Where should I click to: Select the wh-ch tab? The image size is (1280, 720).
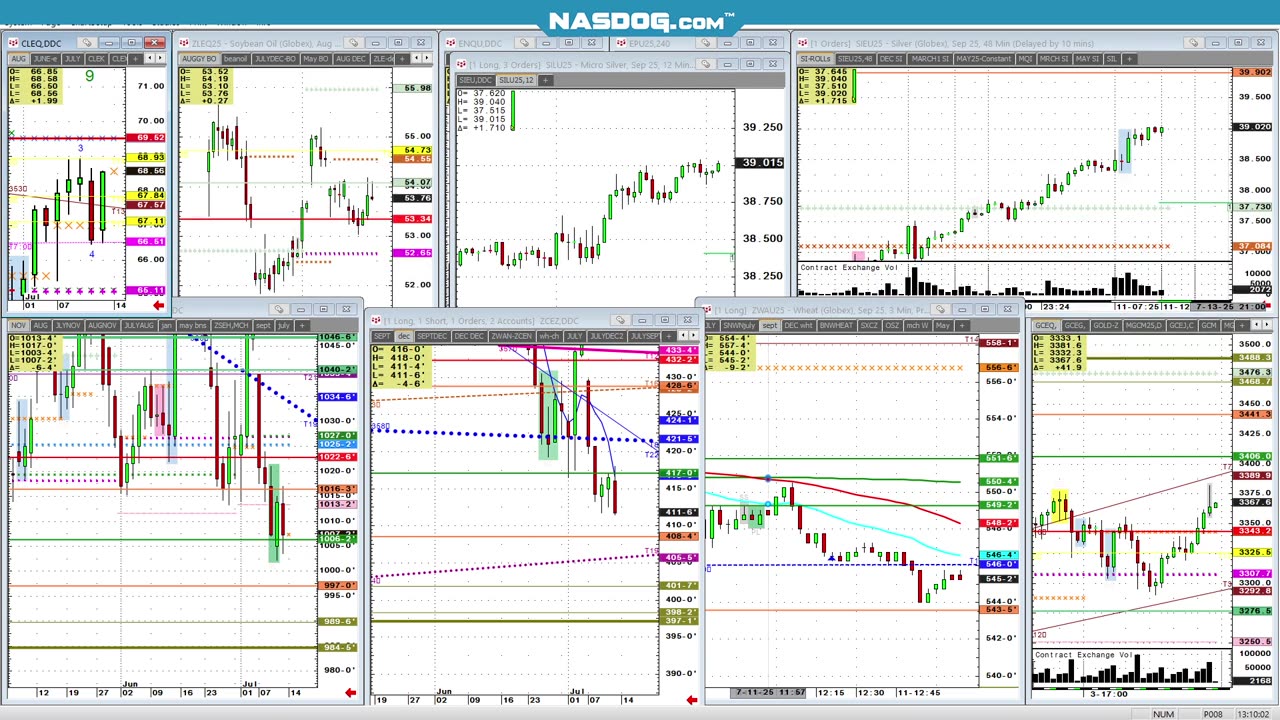coord(549,336)
